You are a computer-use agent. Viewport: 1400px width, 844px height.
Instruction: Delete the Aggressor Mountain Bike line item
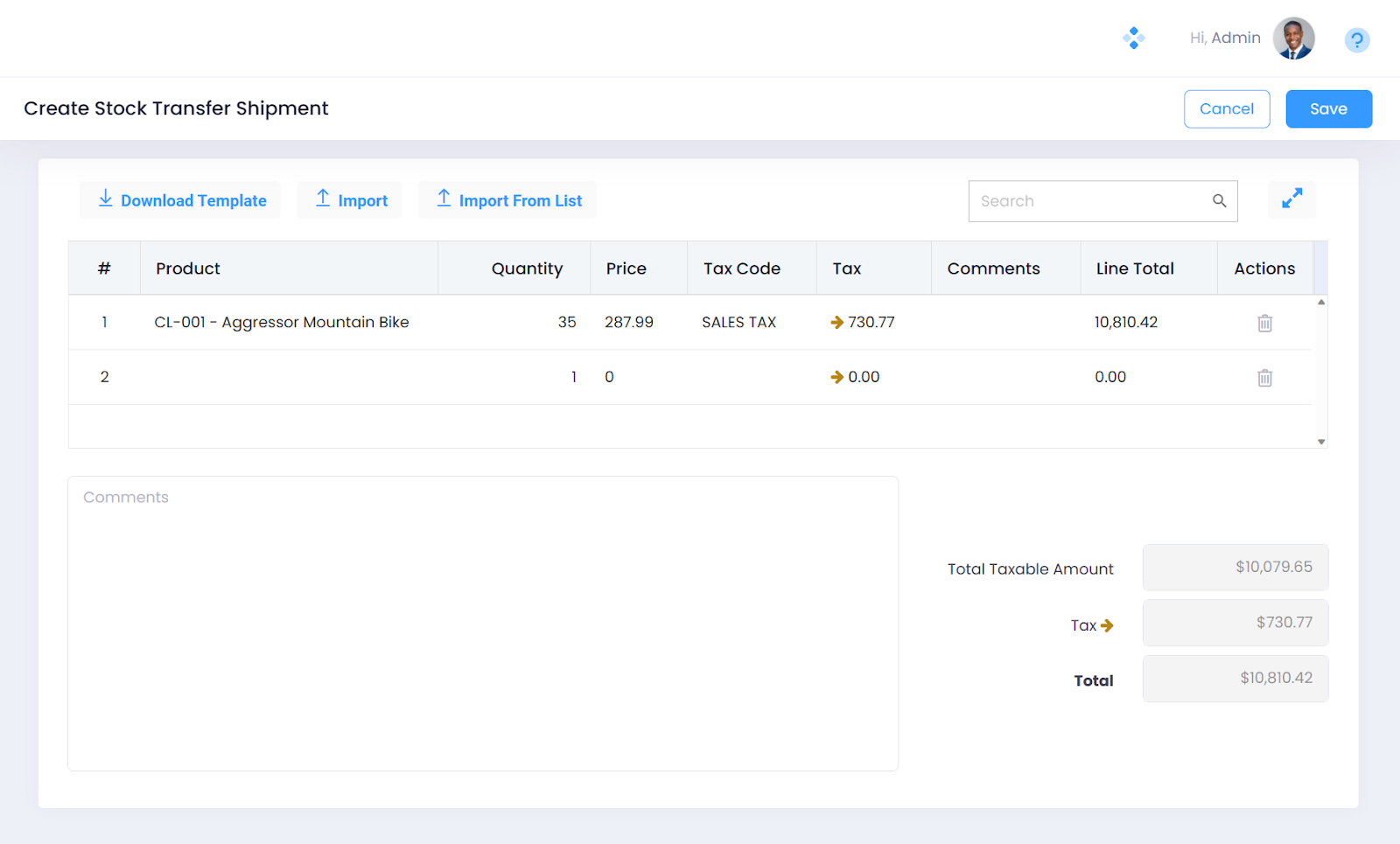[1264, 323]
